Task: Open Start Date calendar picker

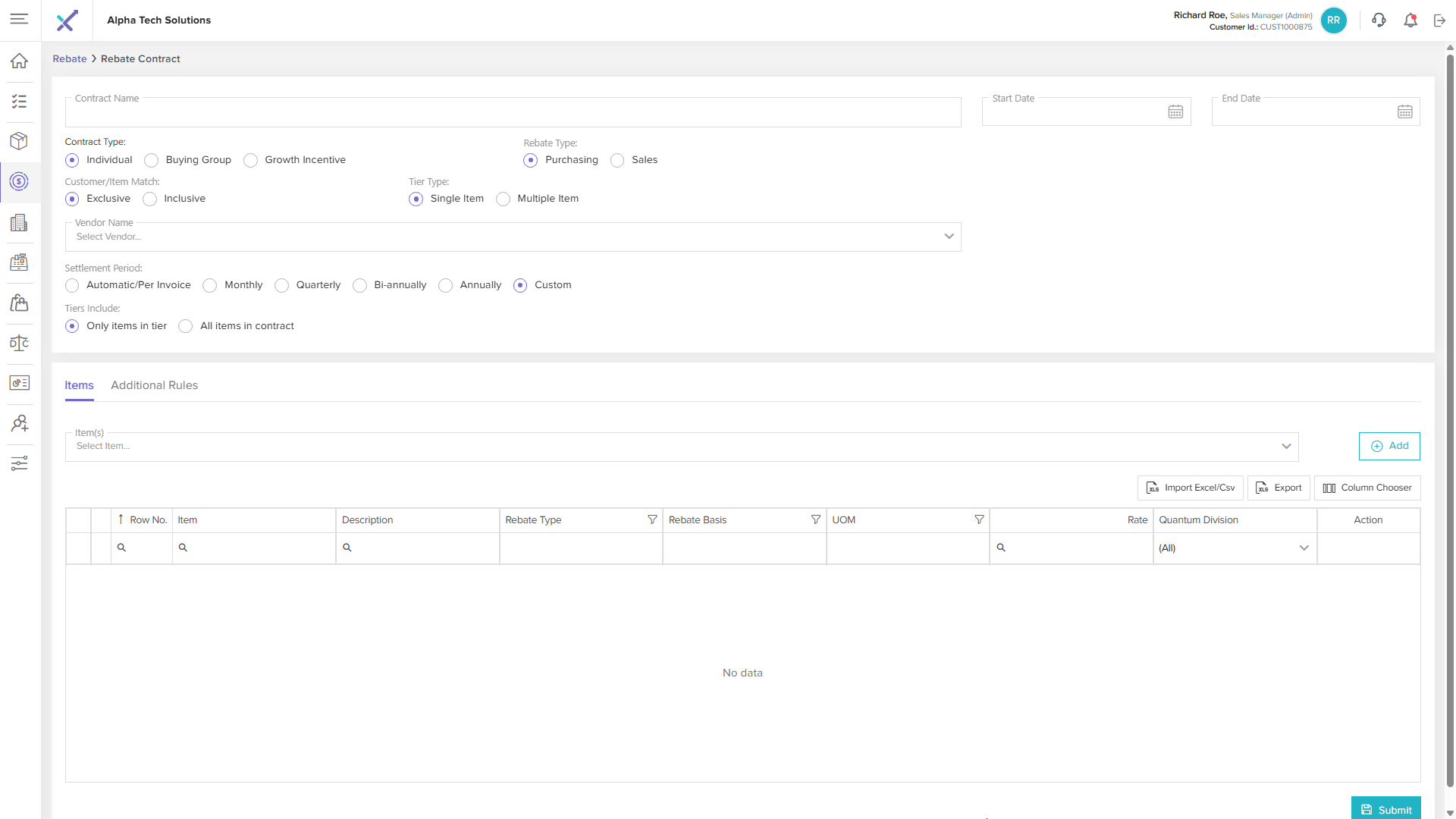Action: tap(1175, 112)
